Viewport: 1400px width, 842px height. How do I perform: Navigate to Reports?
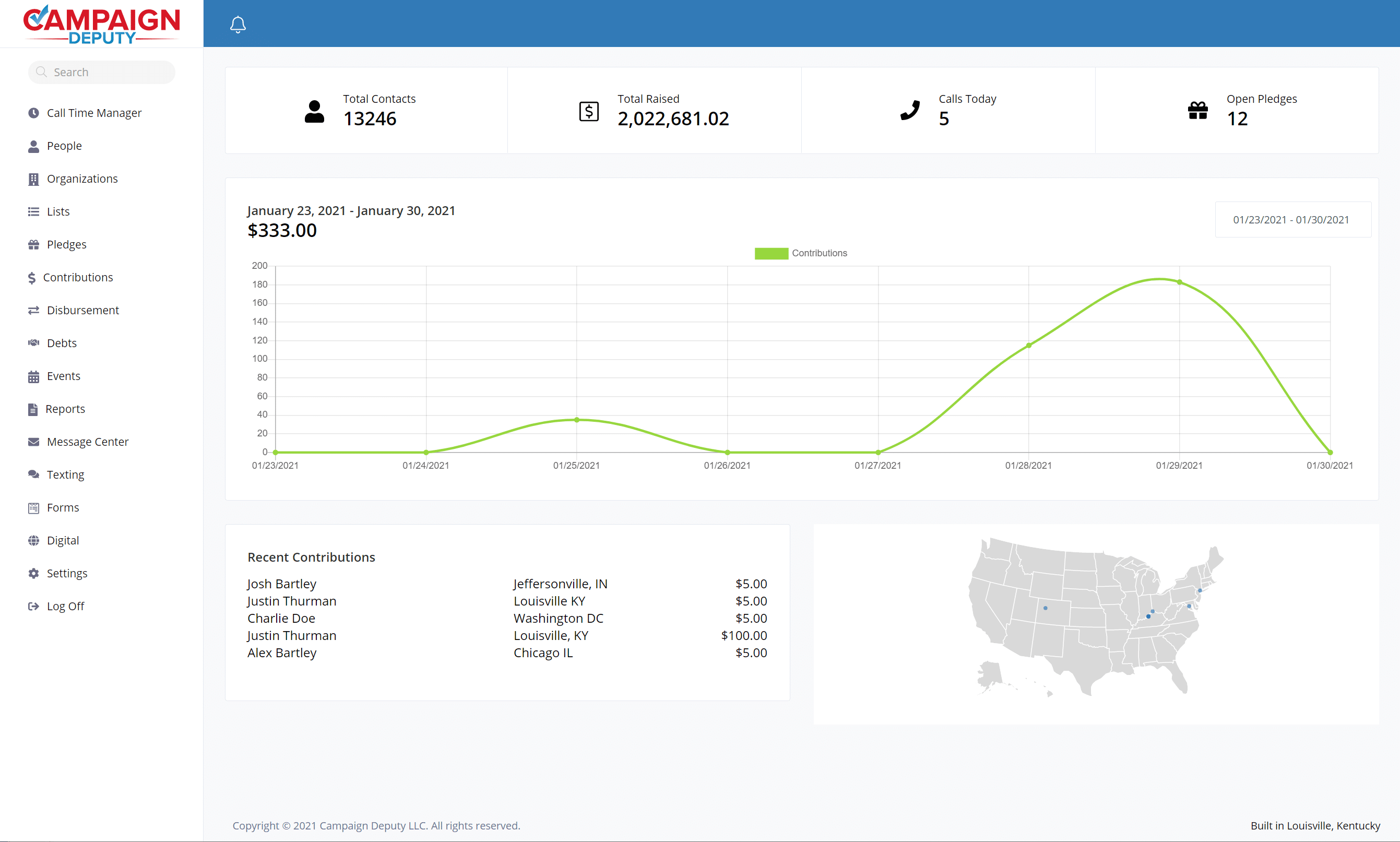65,409
